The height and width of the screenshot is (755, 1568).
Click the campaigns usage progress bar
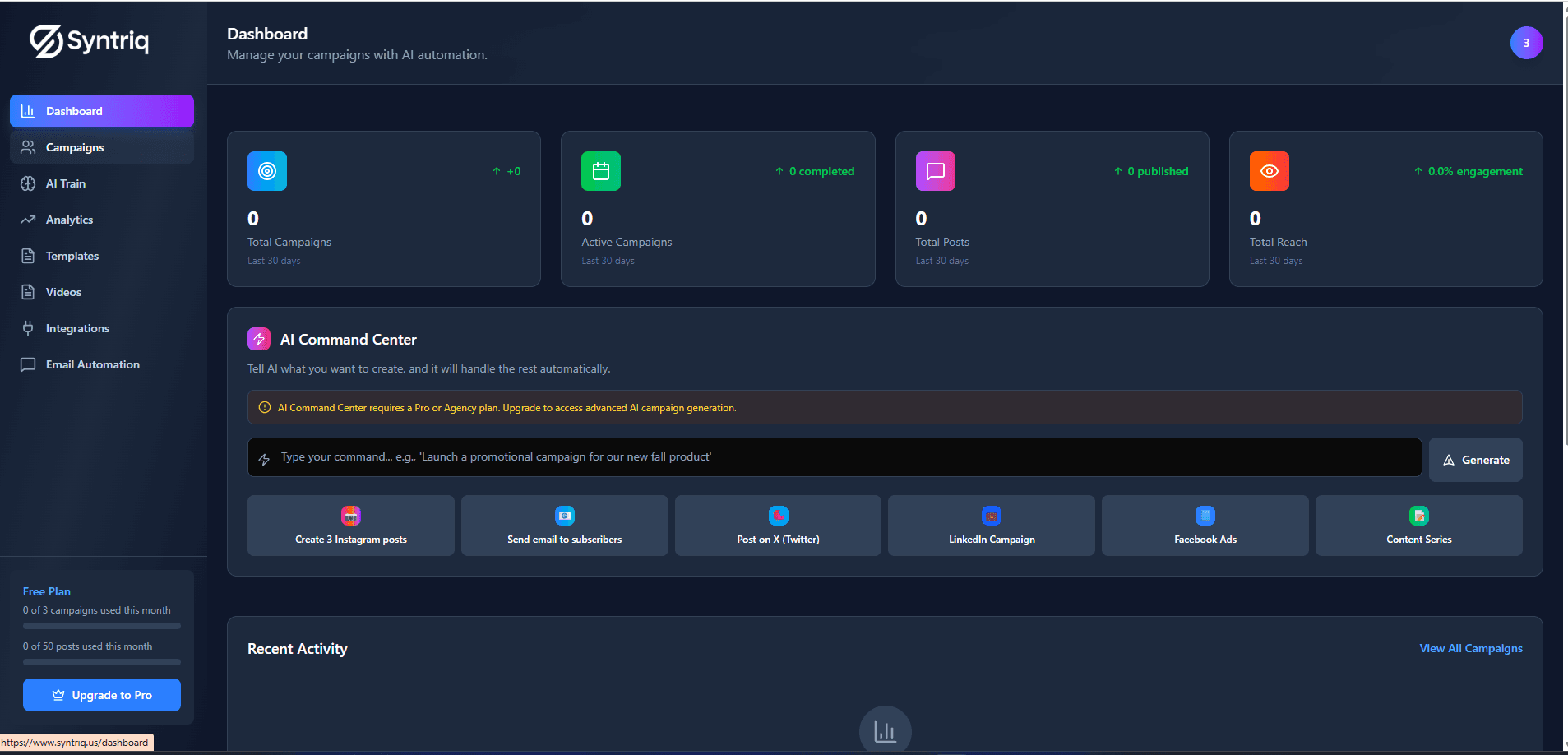101,625
